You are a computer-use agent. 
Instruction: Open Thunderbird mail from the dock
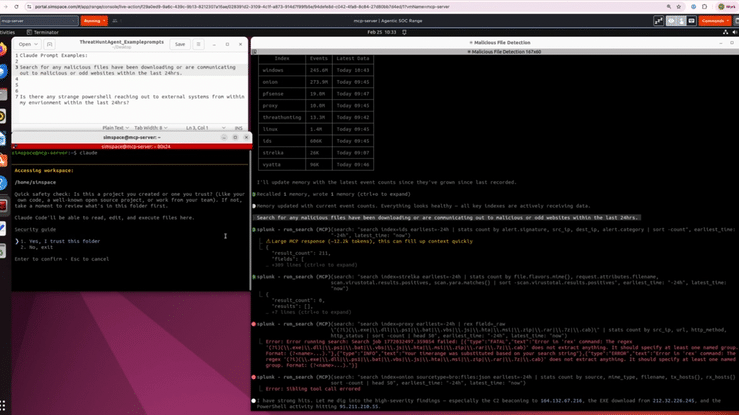coord(4,72)
